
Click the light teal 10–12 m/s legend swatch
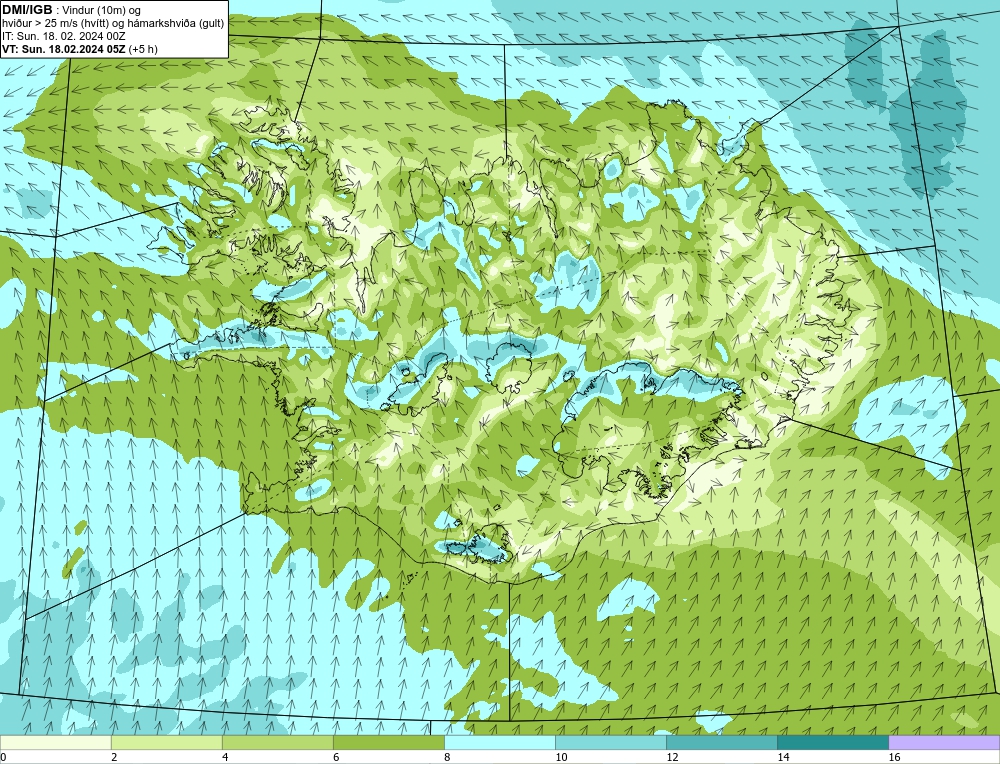[x=611, y=742]
